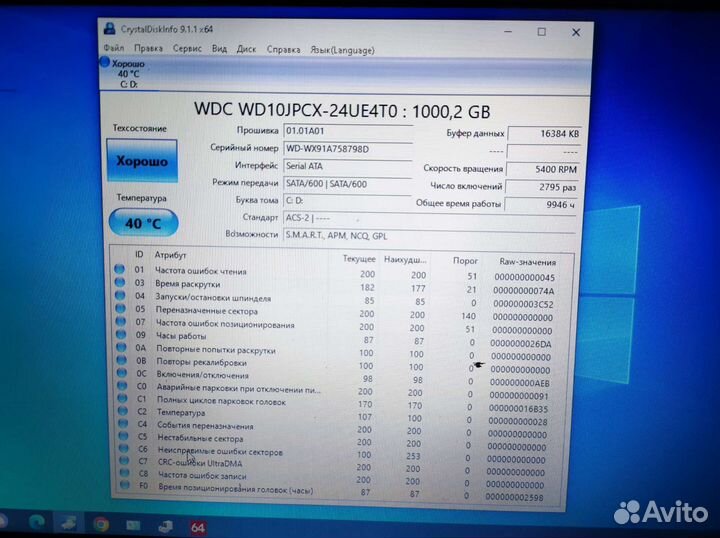Maximize the CrystalDiskInfo window
Image resolution: width=720 pixels, height=538 pixels.
[x=542, y=32]
